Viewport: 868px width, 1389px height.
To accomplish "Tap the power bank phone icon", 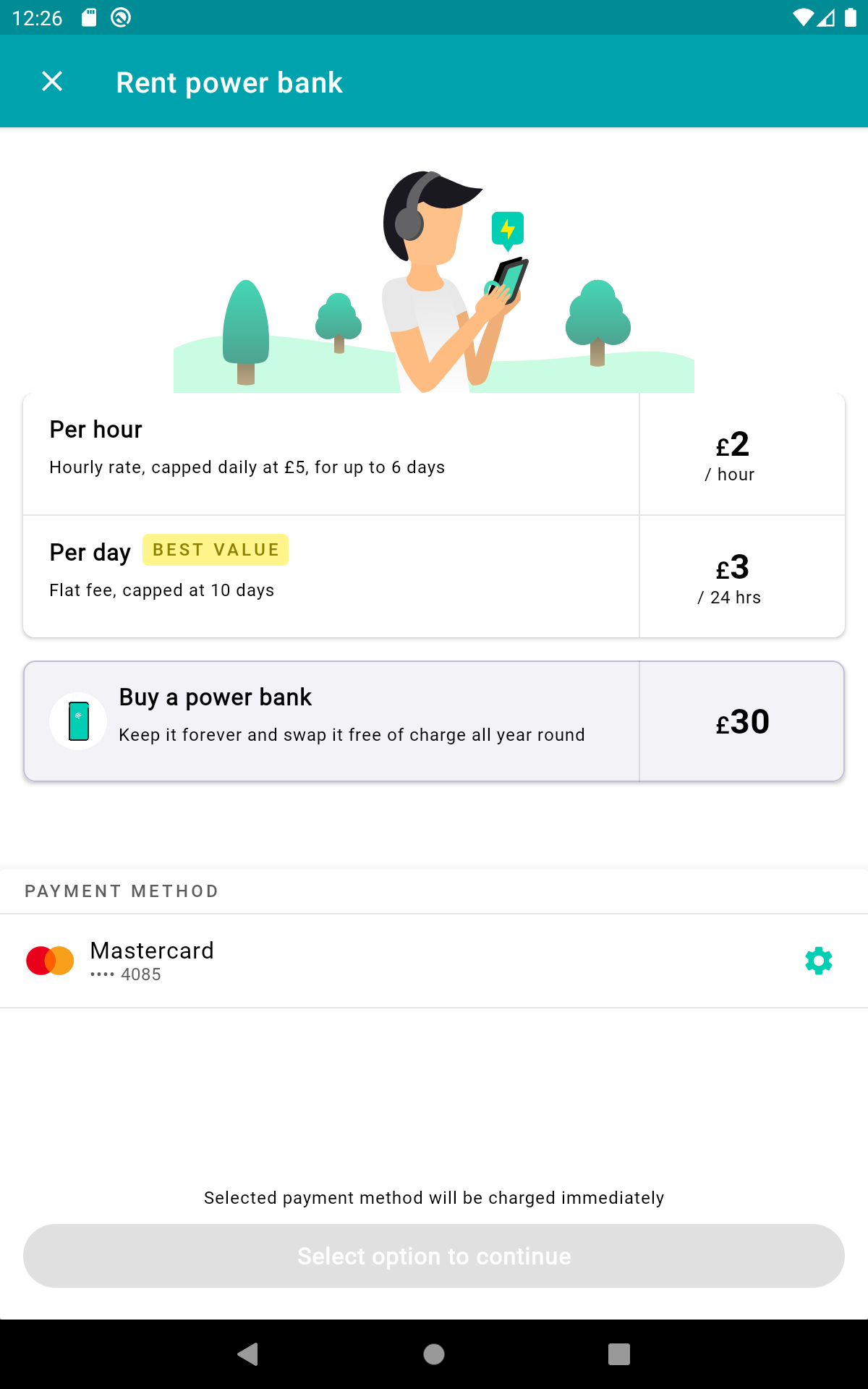I will point(78,721).
